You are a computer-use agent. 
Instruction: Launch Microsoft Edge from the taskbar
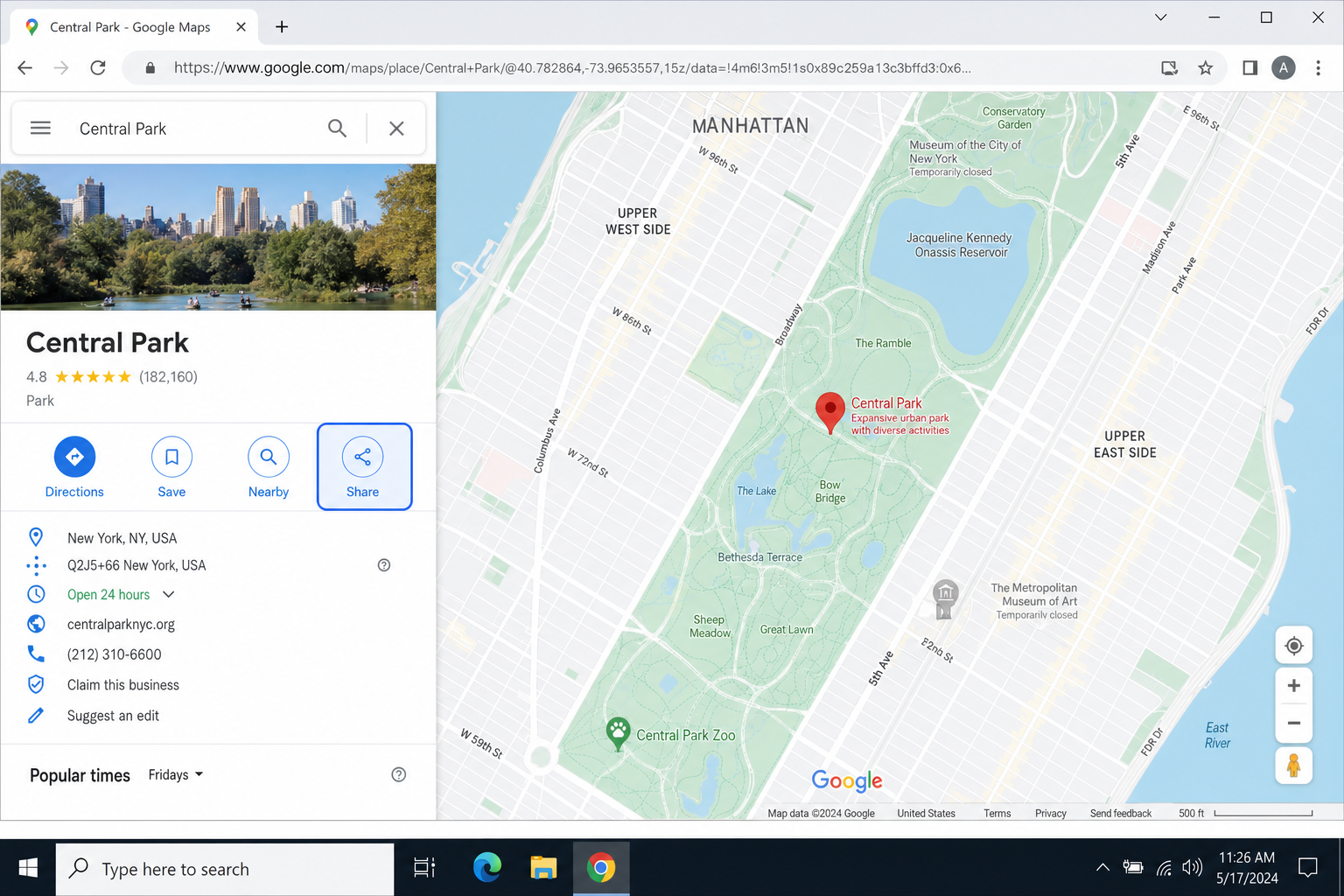pyautogui.click(x=486, y=867)
